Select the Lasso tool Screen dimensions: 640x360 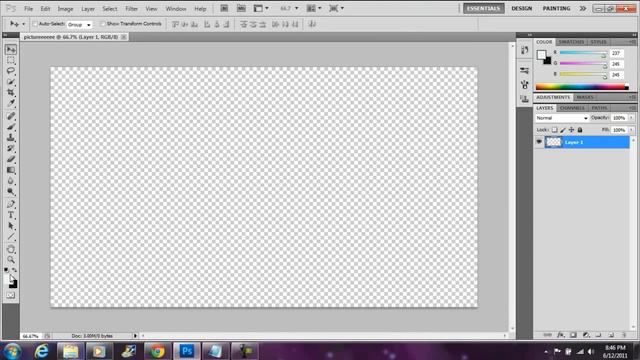(x=11, y=71)
